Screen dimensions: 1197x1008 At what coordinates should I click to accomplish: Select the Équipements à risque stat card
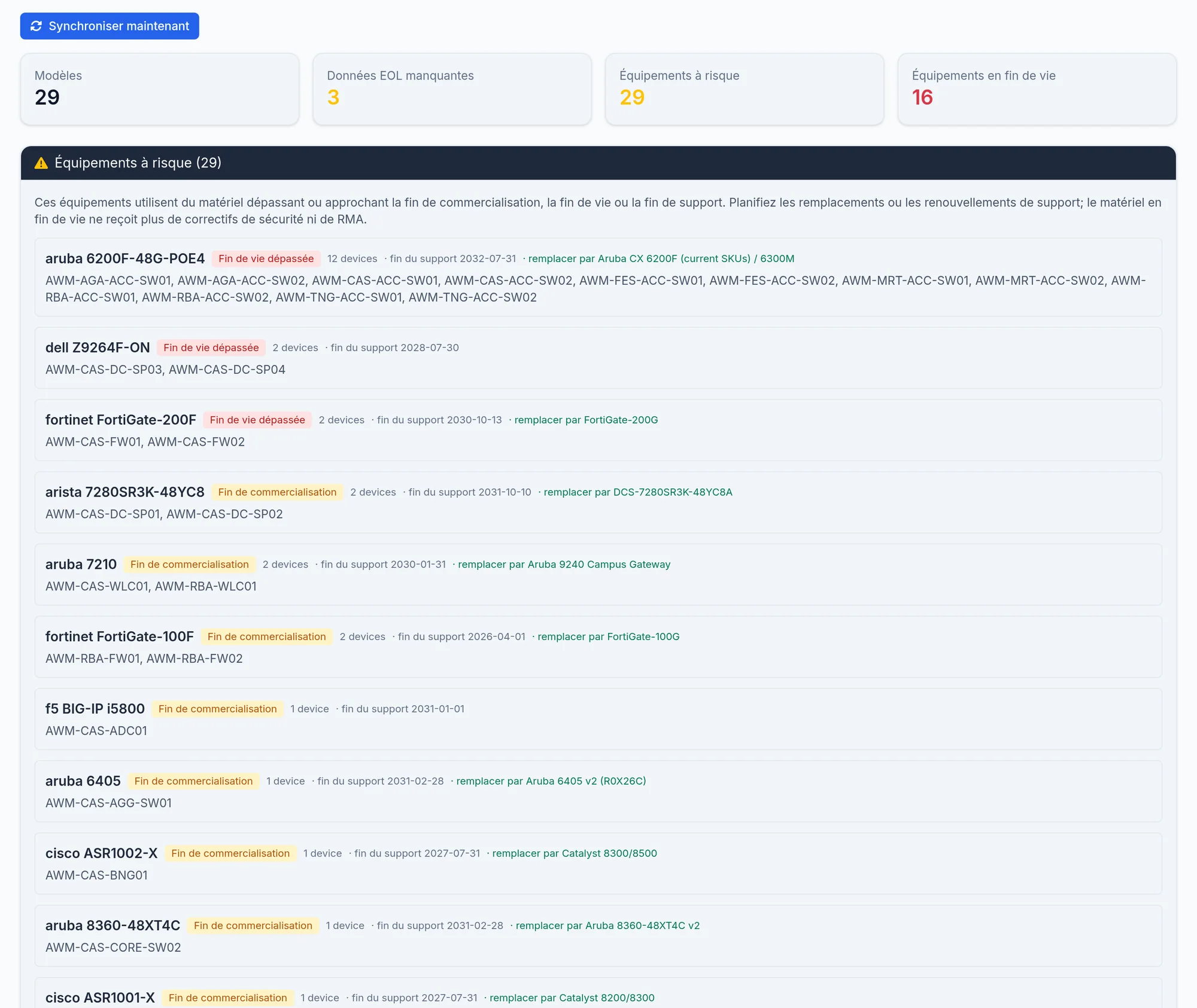pos(745,89)
